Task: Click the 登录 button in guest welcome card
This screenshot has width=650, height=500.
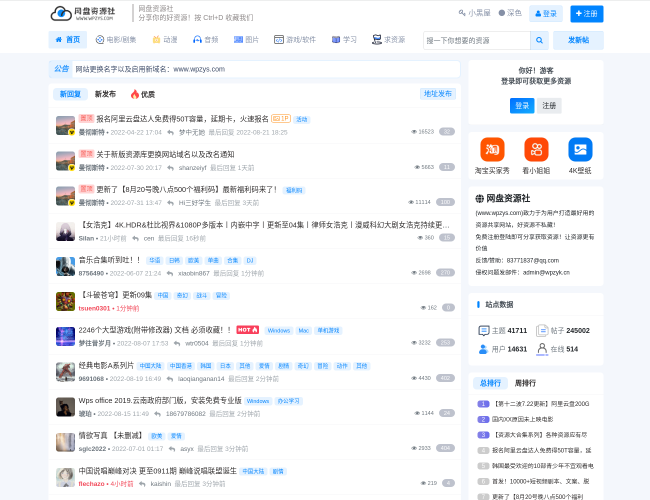Action: click(x=522, y=106)
